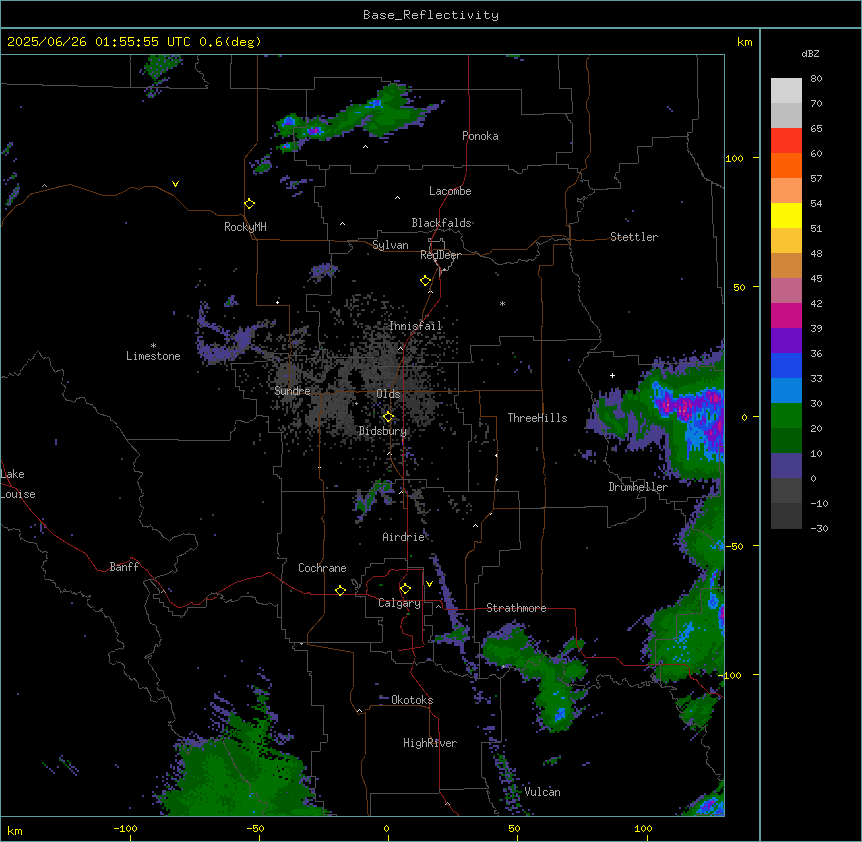
Task: Click the 0 label on the bottom axis
Action: [386, 828]
